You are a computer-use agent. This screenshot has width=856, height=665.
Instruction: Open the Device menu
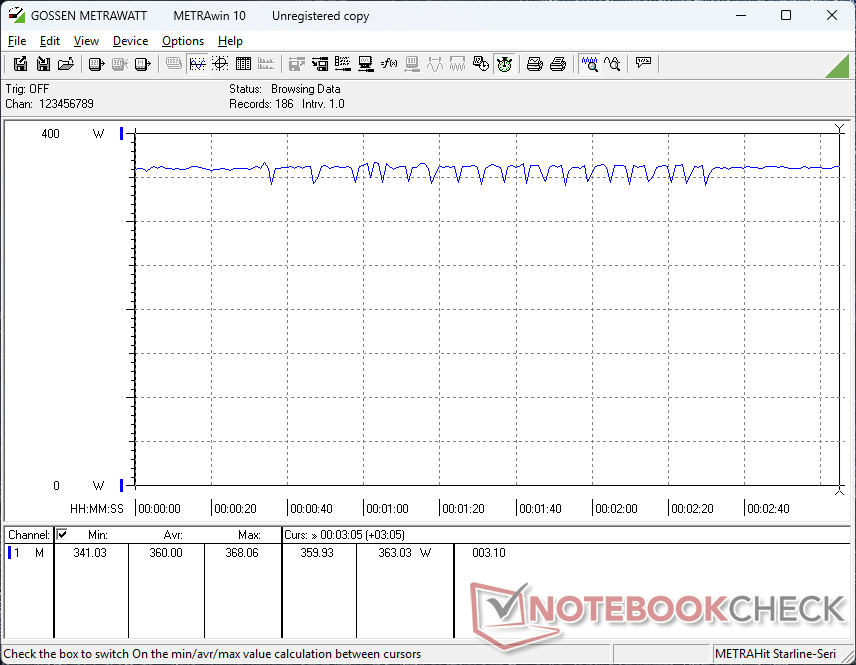click(130, 41)
